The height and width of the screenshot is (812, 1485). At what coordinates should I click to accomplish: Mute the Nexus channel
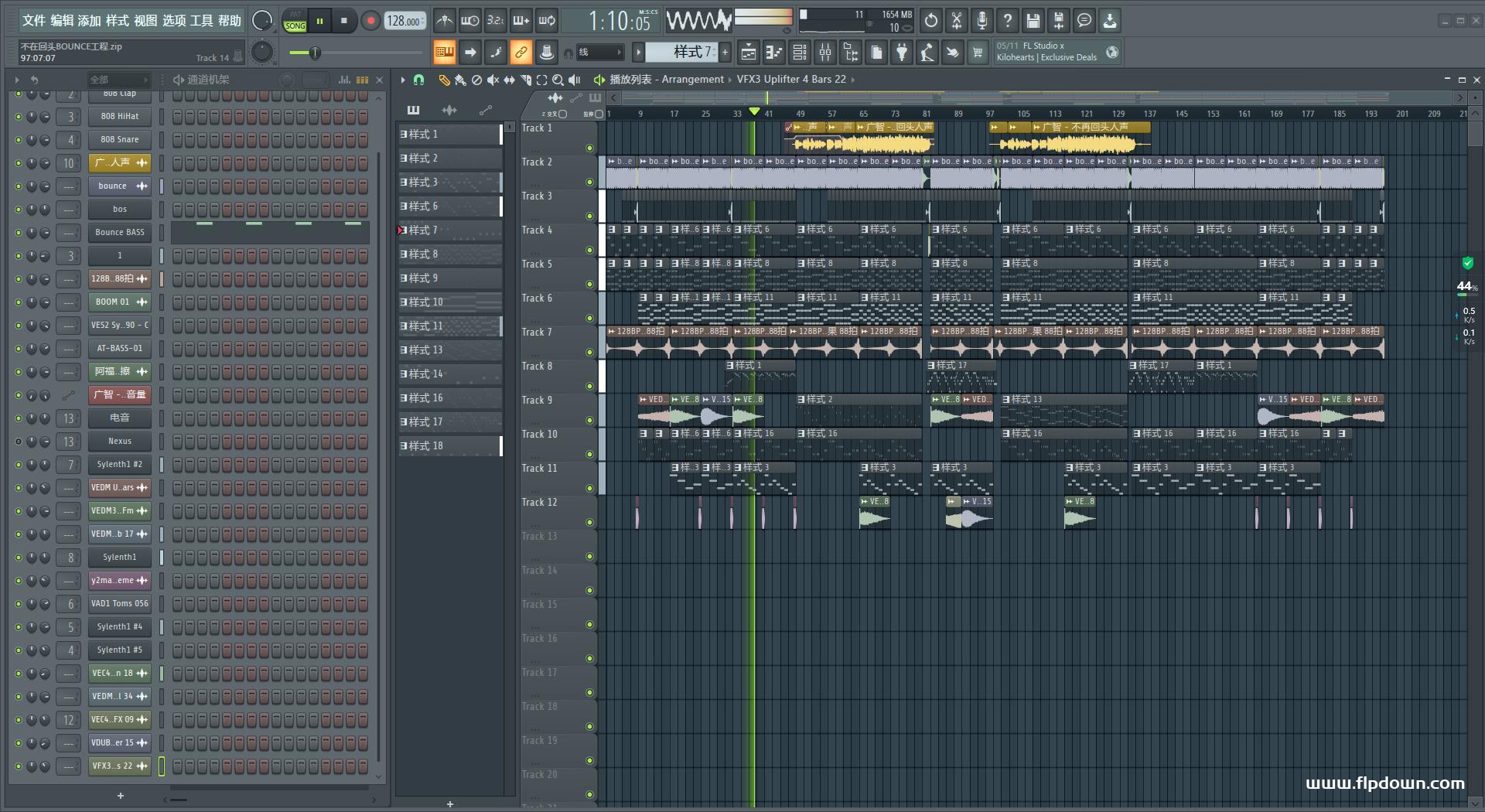pos(19,442)
